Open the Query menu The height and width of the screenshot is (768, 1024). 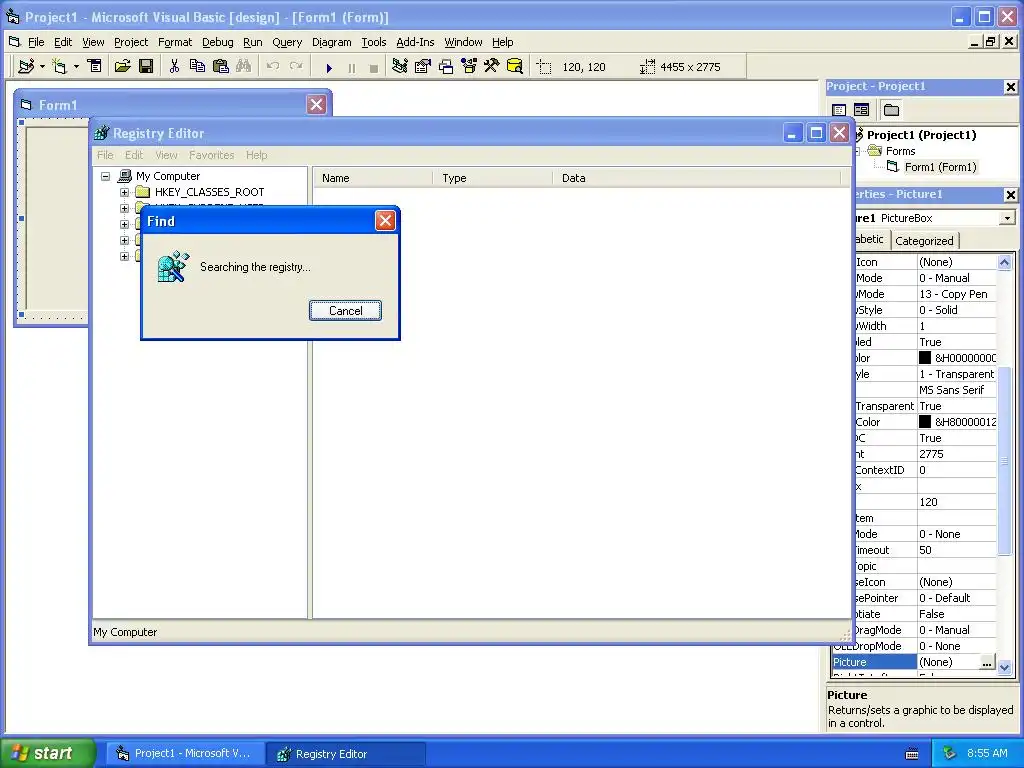click(287, 42)
